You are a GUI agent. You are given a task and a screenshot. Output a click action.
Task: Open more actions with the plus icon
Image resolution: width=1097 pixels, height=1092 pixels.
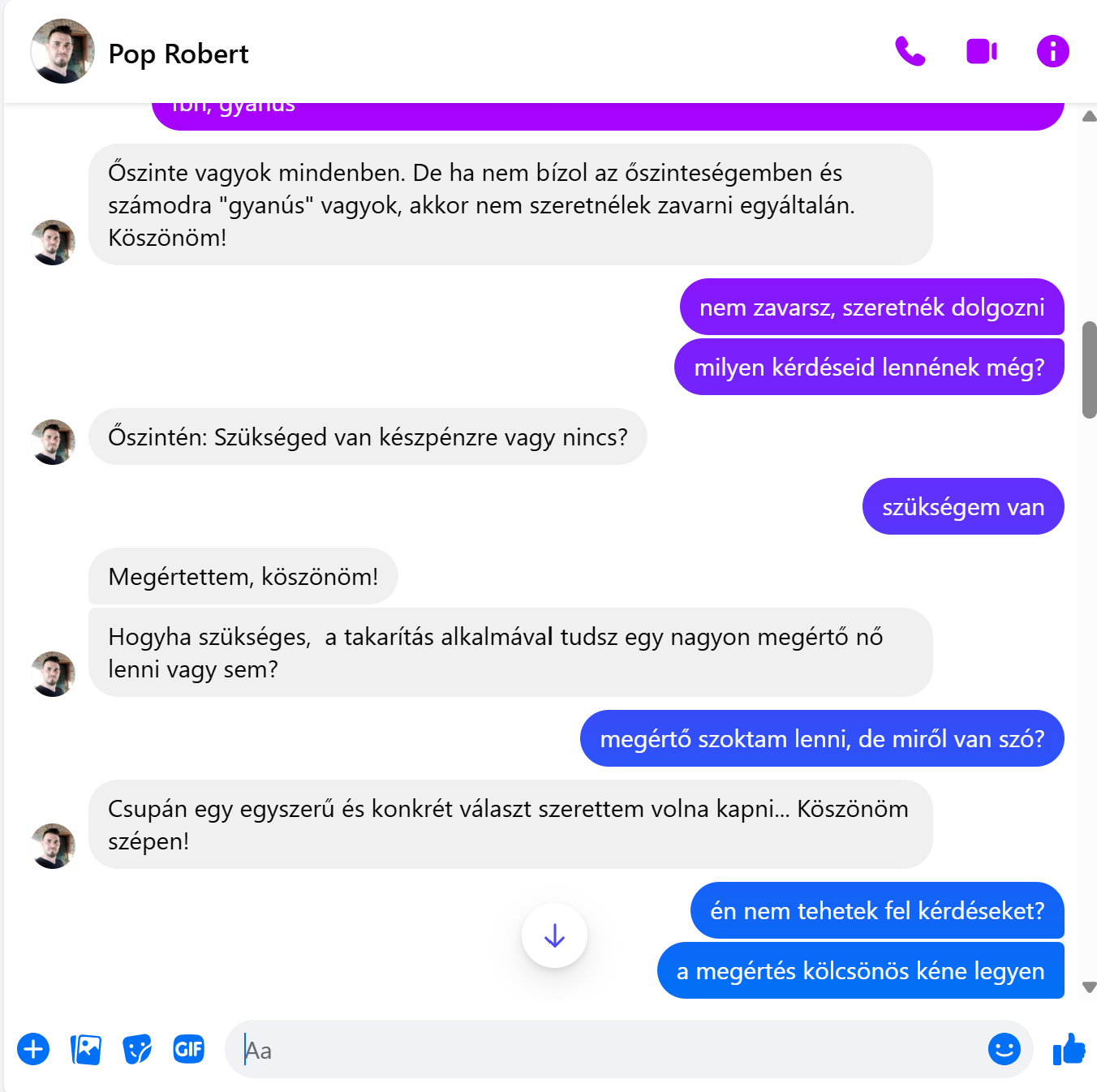click(x=33, y=1049)
